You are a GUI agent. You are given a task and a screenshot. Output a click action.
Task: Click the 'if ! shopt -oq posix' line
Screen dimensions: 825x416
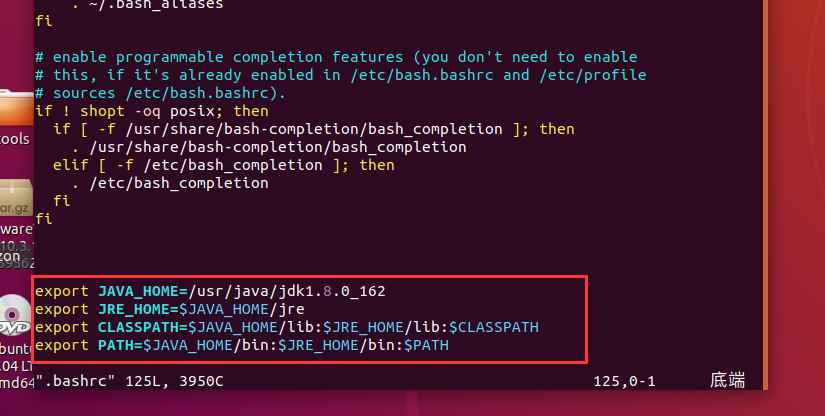pyautogui.click(x=152, y=111)
